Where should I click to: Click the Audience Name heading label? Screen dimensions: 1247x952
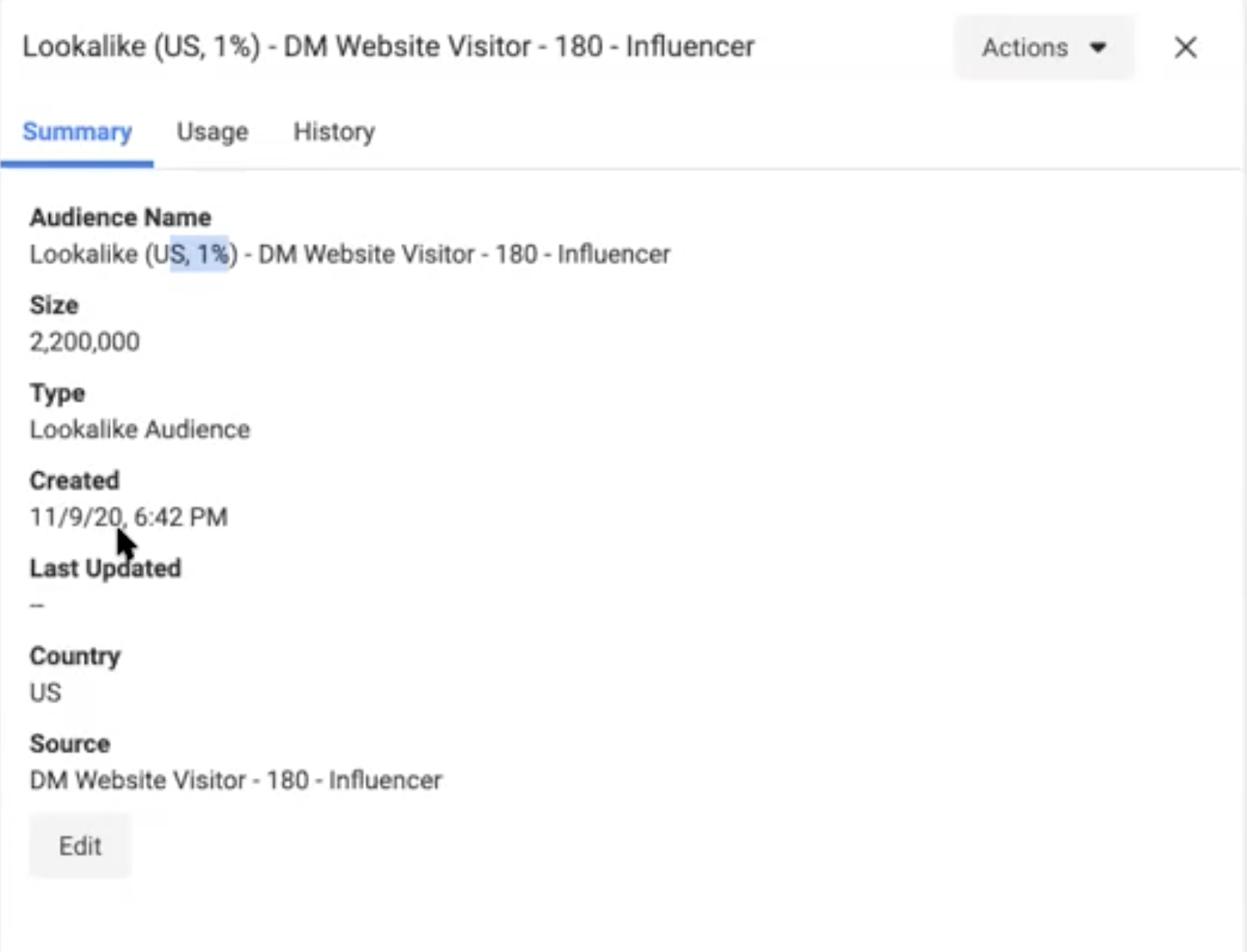click(120, 218)
